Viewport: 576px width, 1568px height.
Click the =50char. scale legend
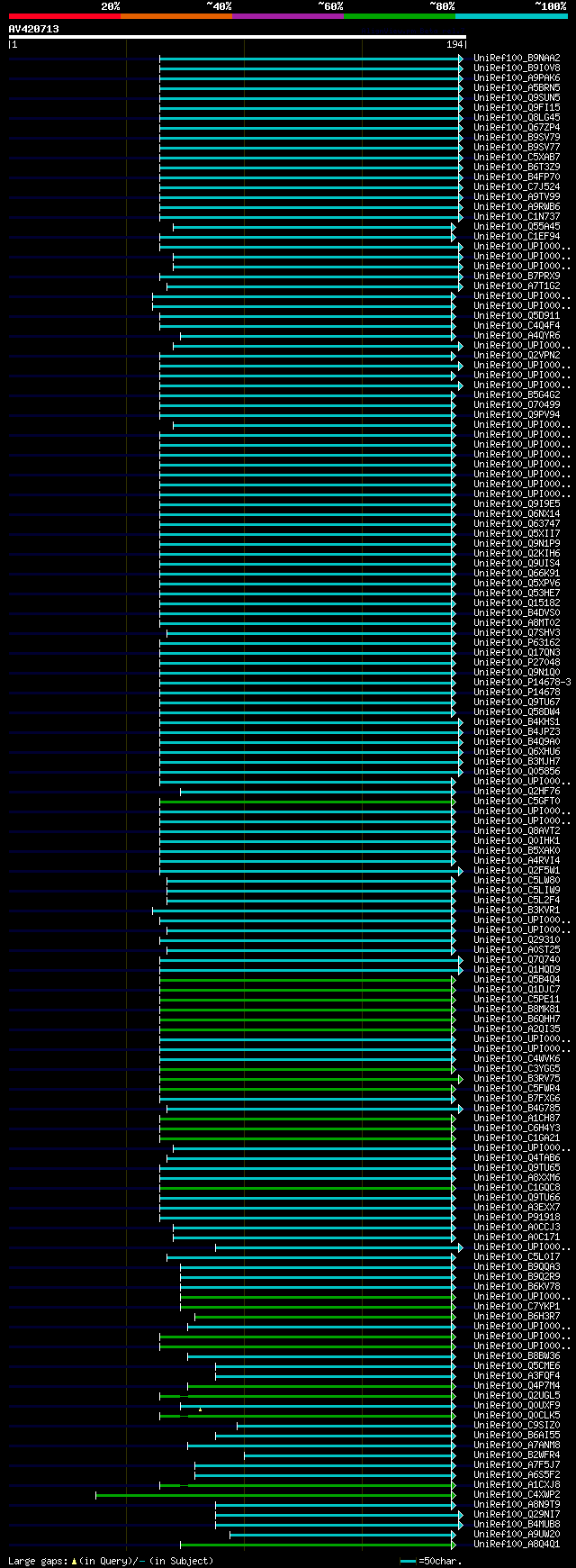(429, 1561)
